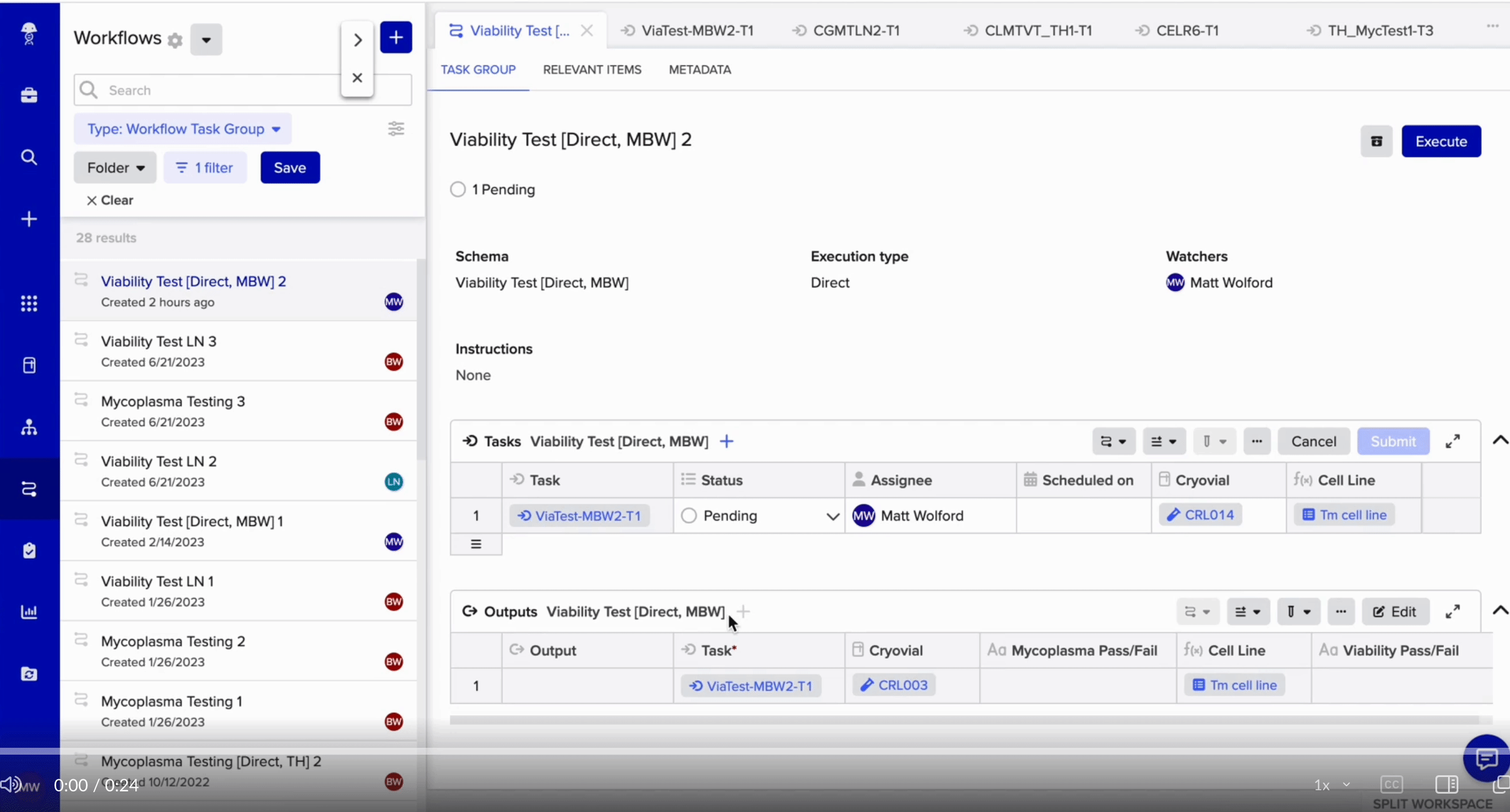
Task: Select the Workflows icon in sidebar
Action: tap(29, 489)
